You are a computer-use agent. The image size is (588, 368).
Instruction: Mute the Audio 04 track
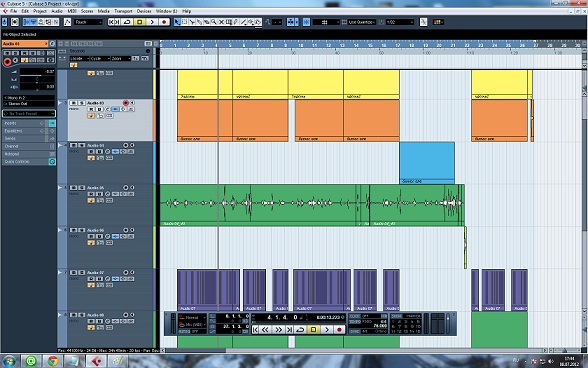(x=74, y=145)
